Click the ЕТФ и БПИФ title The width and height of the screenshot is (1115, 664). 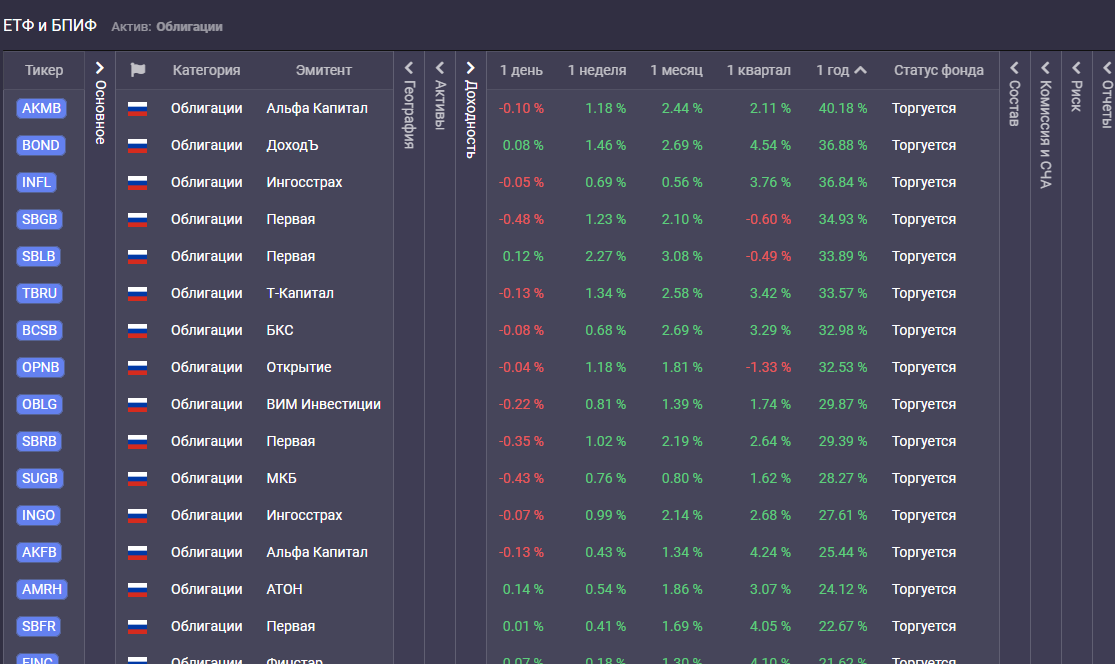pyautogui.click(x=50, y=26)
